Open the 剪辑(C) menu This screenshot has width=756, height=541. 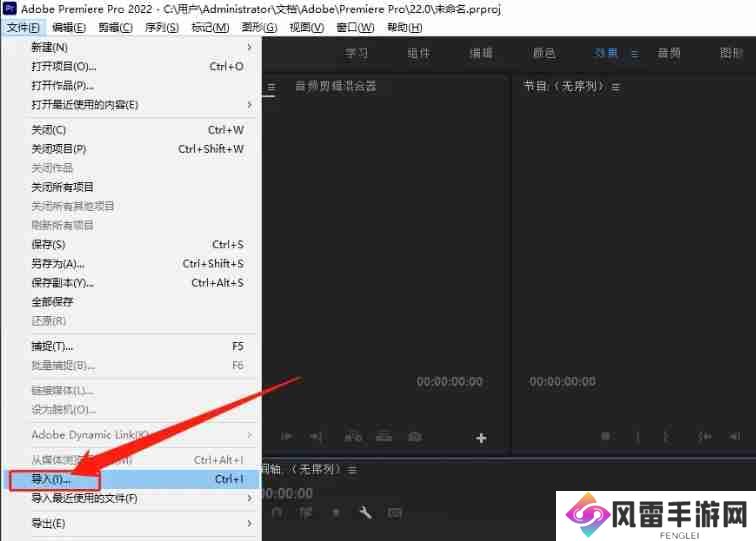(115, 27)
